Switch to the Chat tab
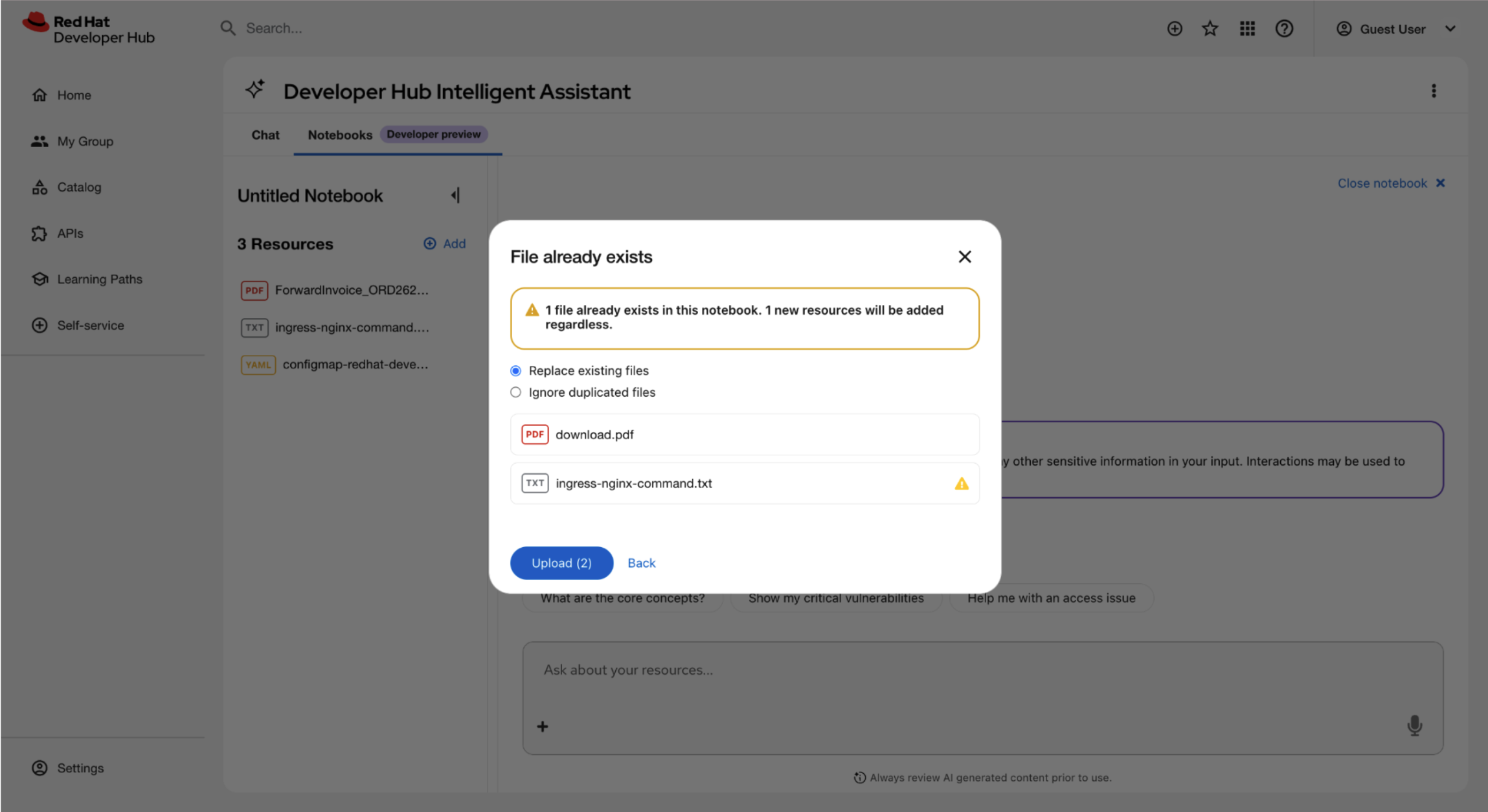The width and height of the screenshot is (1488, 812). (x=265, y=135)
